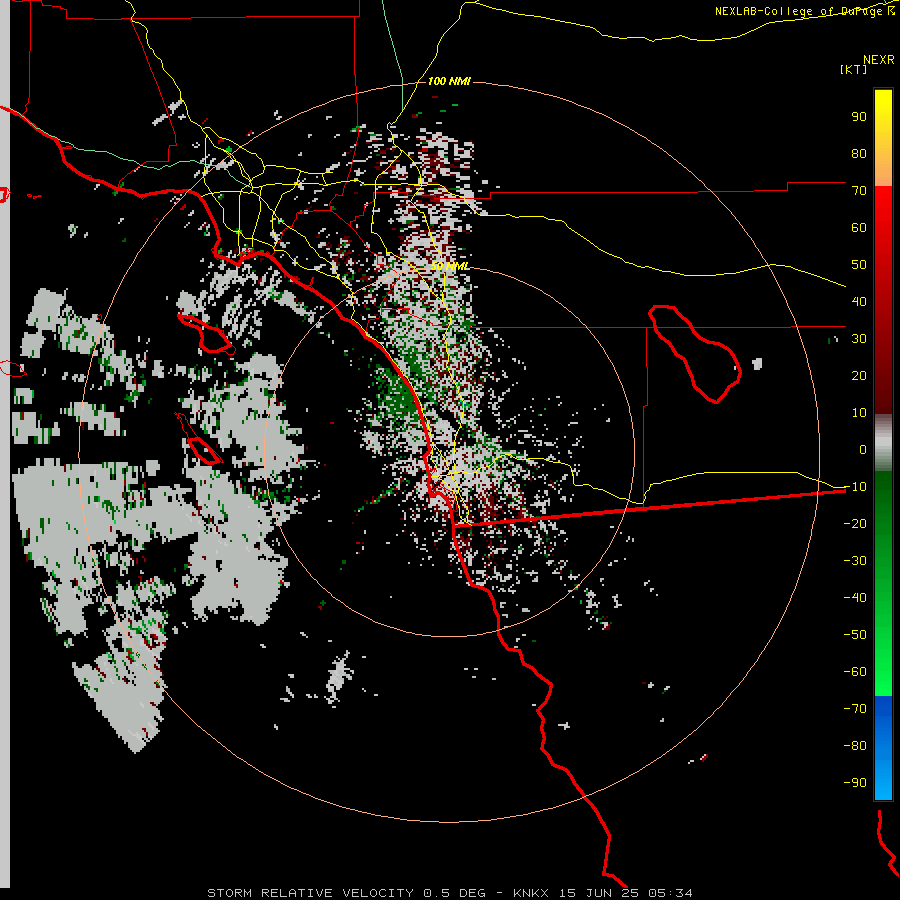Click the 50 NMI range ring label
The width and height of the screenshot is (900, 900).
[x=449, y=266]
